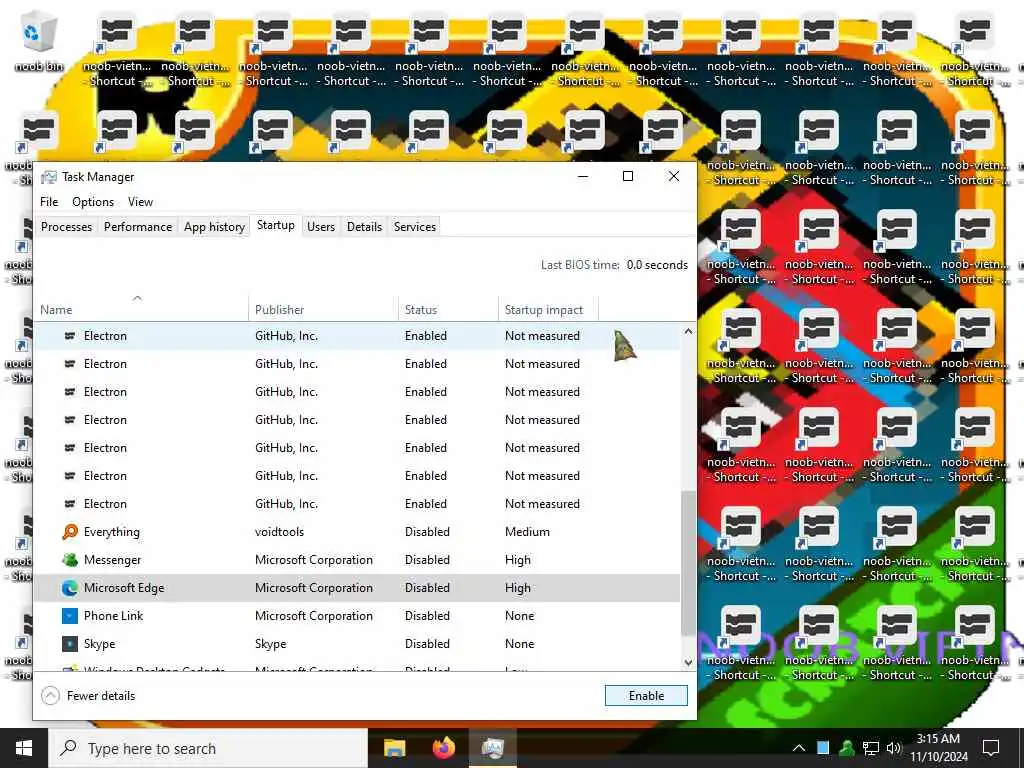Select the Everything row text
The width and height of the screenshot is (1024, 768).
112,532
